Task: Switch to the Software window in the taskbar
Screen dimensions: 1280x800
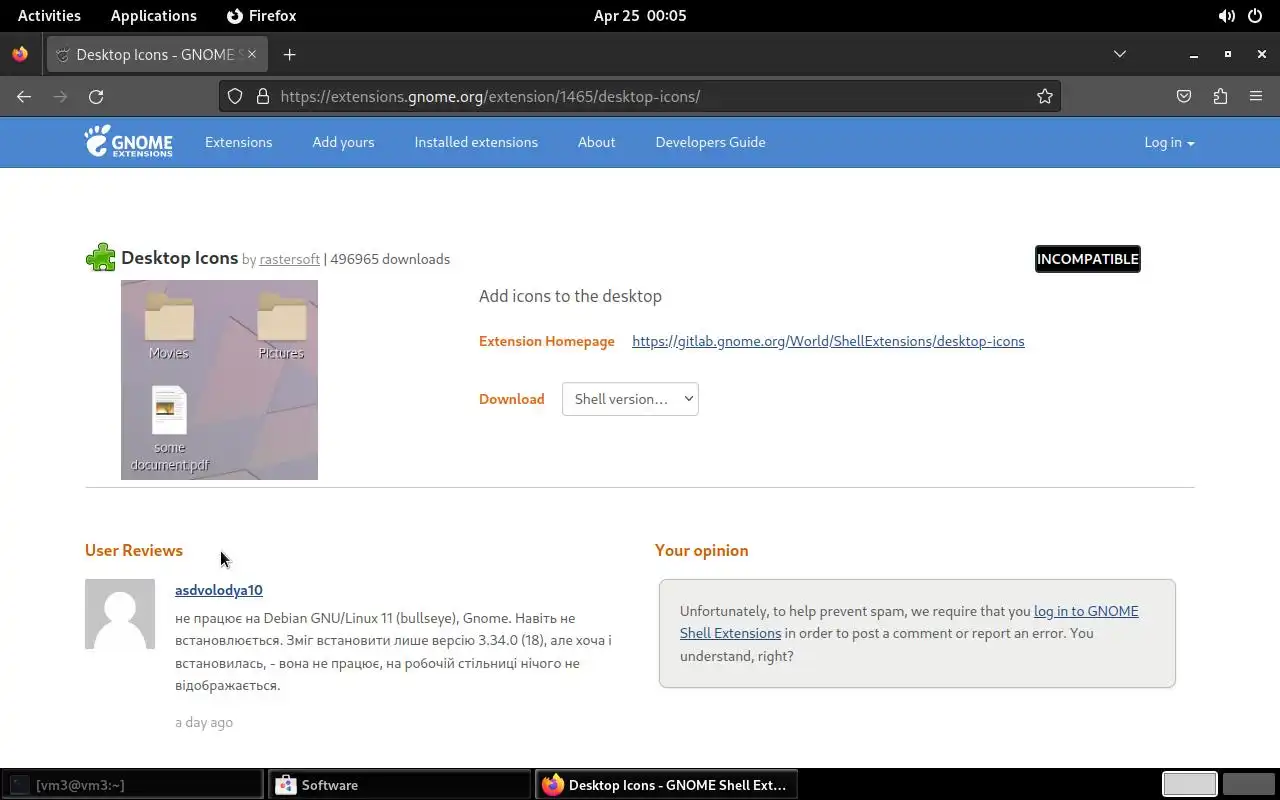Action: click(400, 785)
